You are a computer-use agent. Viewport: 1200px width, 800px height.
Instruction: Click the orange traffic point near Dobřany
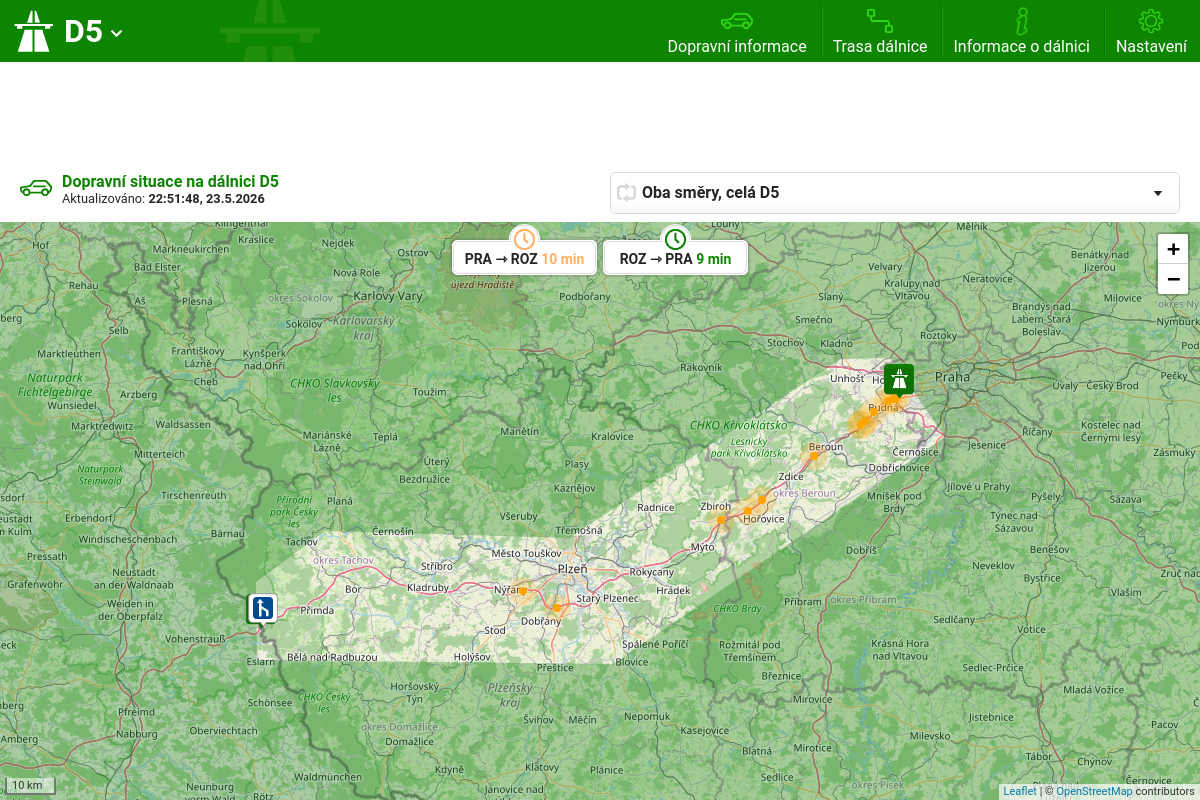[x=557, y=607]
